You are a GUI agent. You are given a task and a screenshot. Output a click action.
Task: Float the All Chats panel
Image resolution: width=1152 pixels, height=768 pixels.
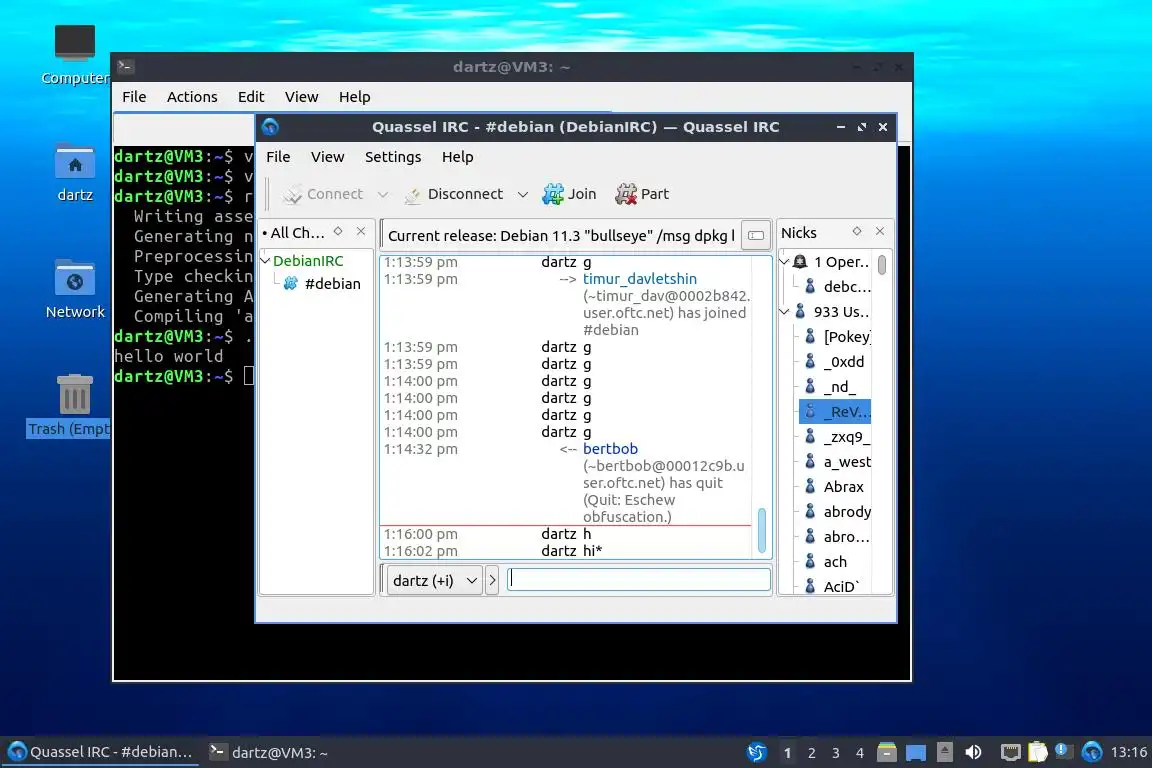coord(338,232)
